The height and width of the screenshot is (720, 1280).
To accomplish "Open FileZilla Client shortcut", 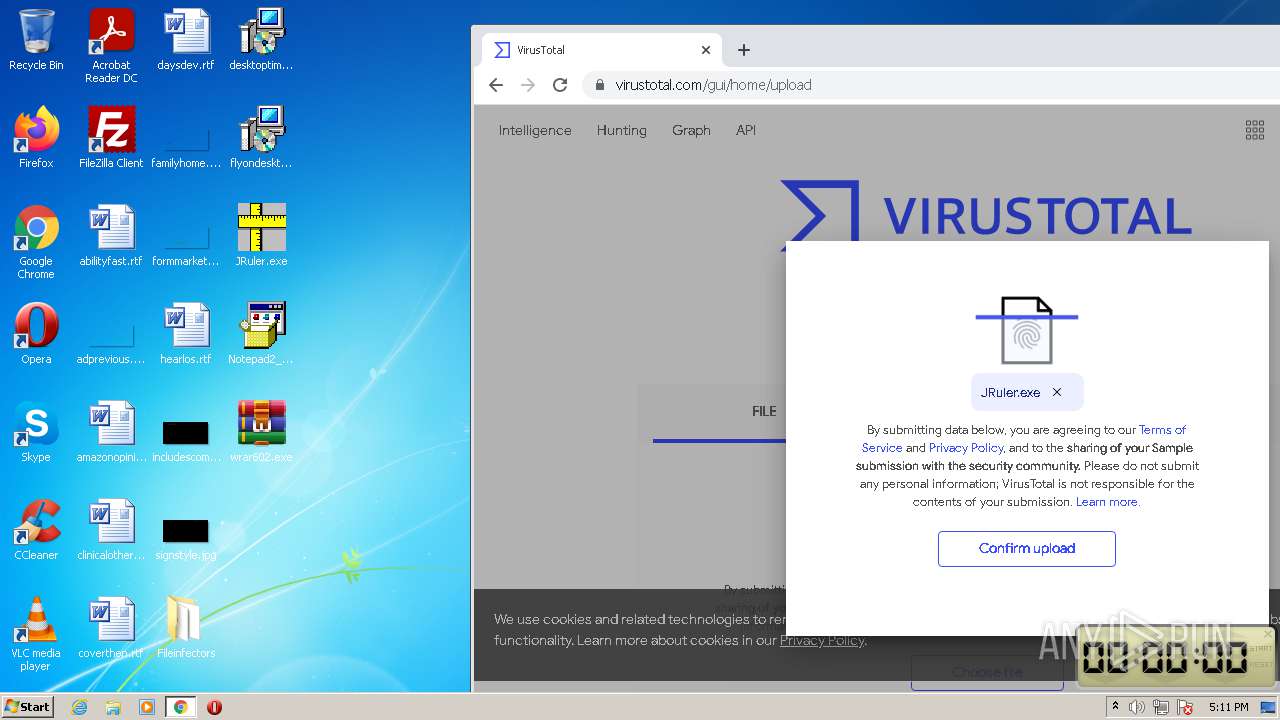I will point(111,138).
